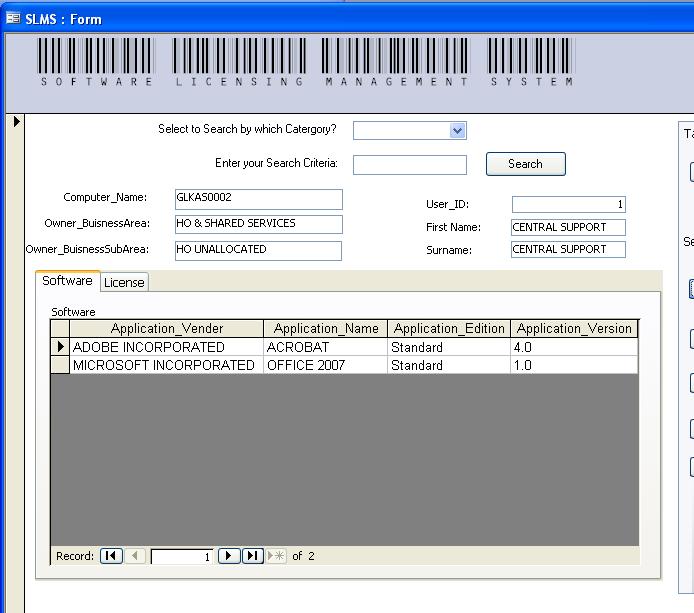Select the Application_Edition column header
This screenshot has width=694, height=613.
449,328
